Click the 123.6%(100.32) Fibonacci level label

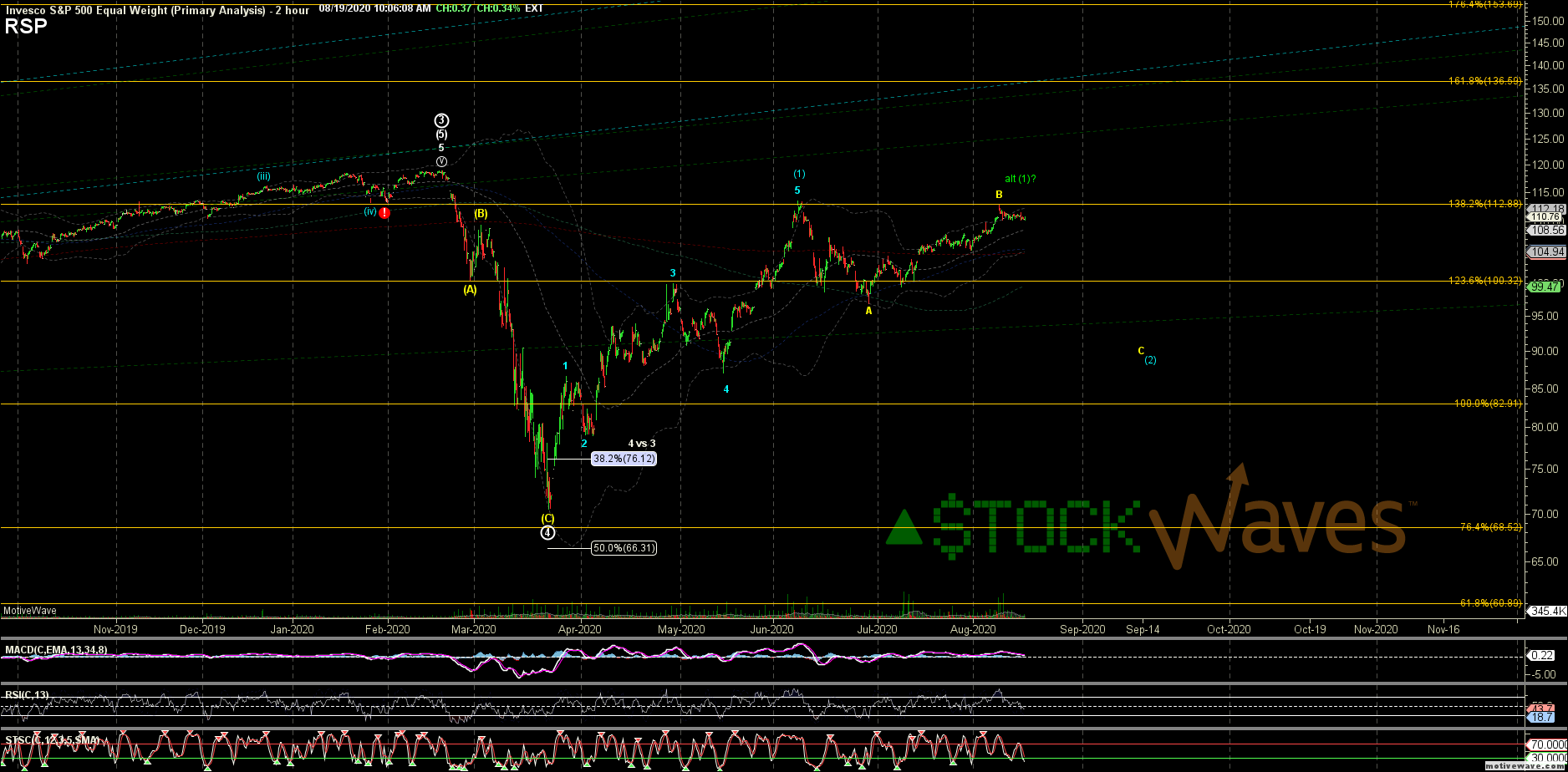tap(1484, 281)
